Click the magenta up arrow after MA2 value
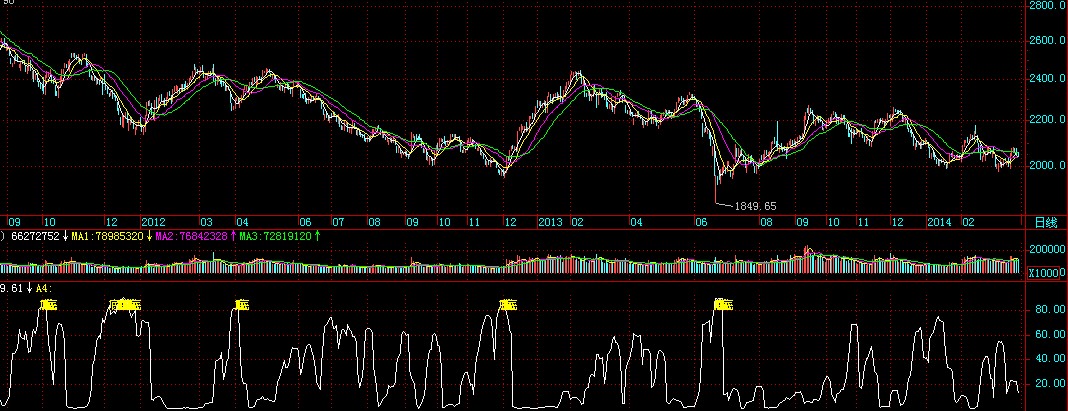This screenshot has width=1068, height=411. (x=234, y=237)
